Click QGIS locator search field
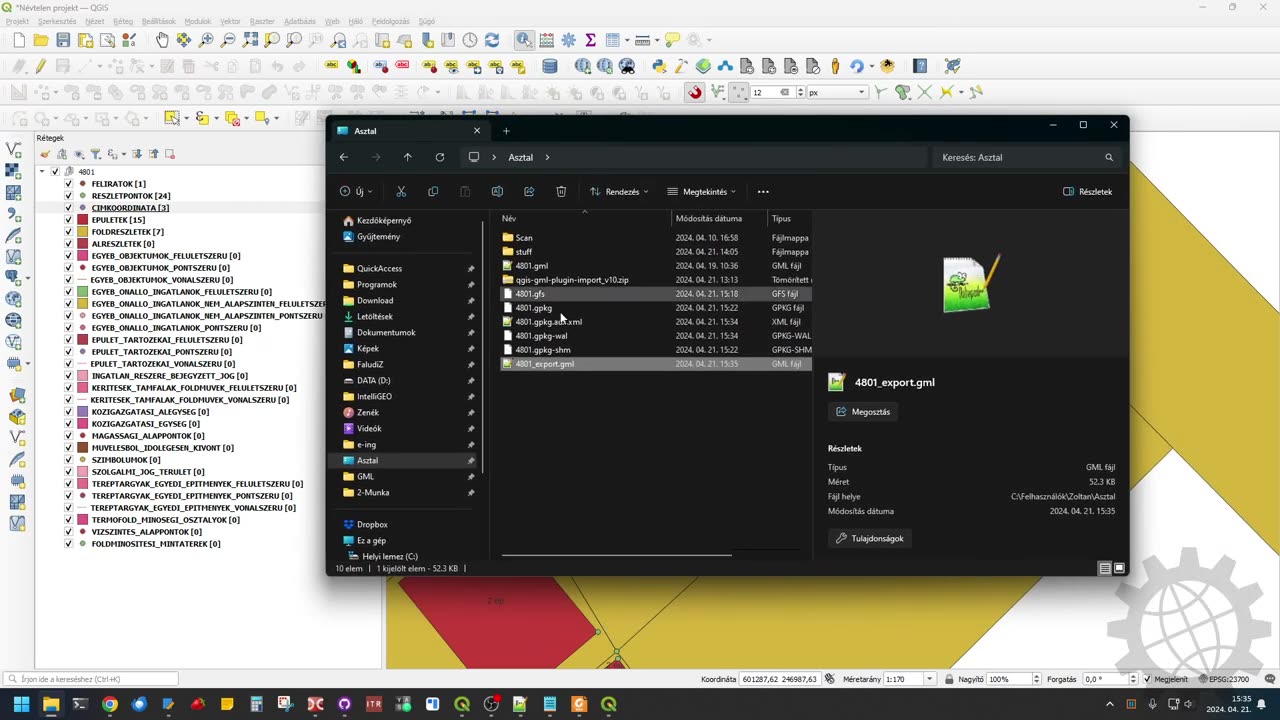1280x720 pixels. point(92,679)
